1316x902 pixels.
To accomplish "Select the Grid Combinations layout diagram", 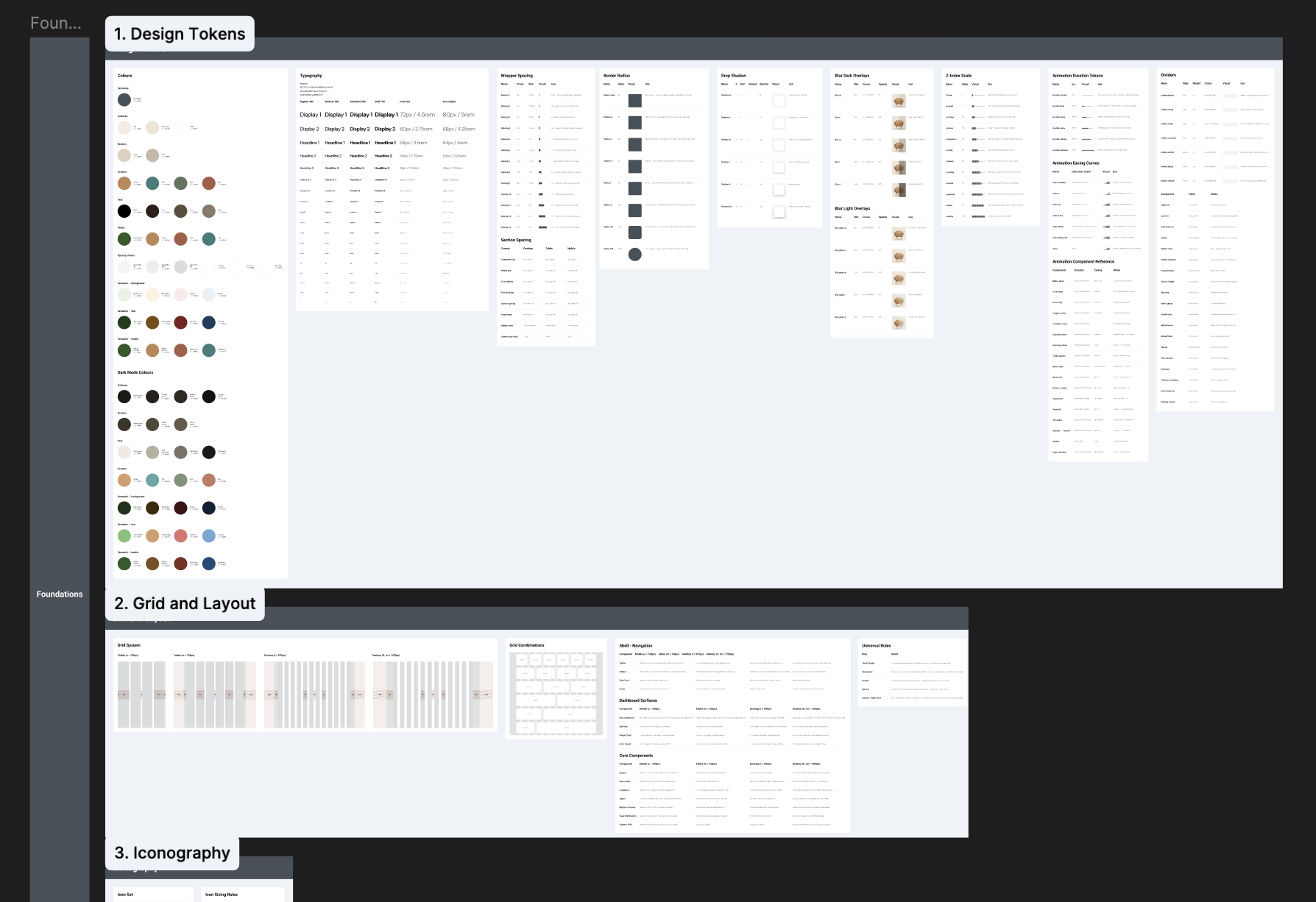I will tap(556, 694).
